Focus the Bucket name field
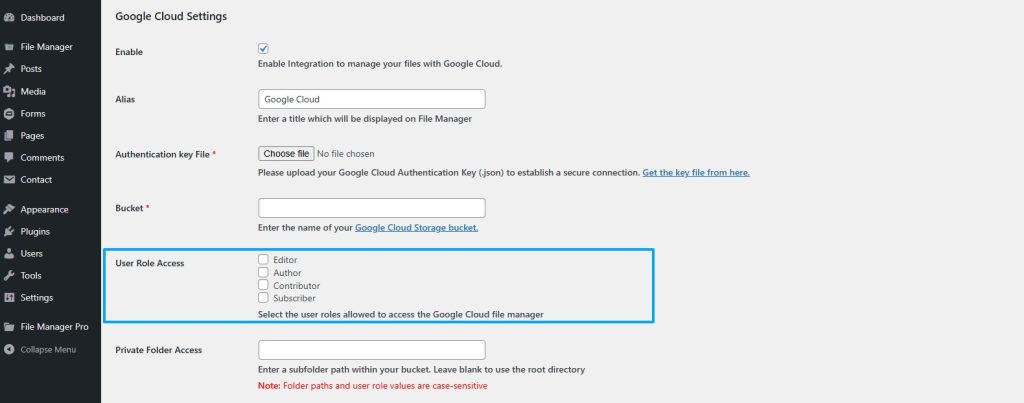The image size is (1024, 403). 372,208
